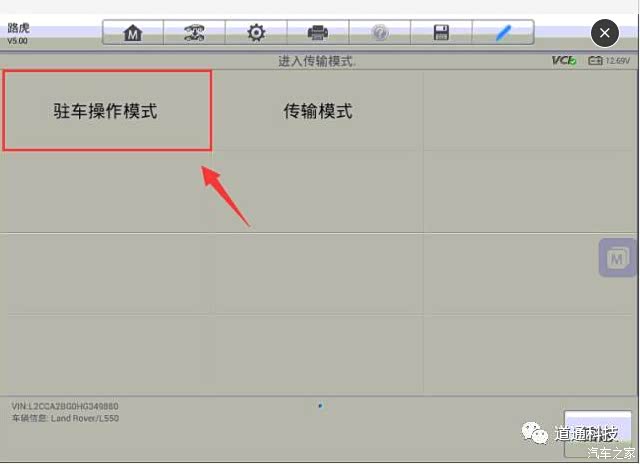Open settings gear icon
The height and width of the screenshot is (464, 640).
[x=256, y=32]
